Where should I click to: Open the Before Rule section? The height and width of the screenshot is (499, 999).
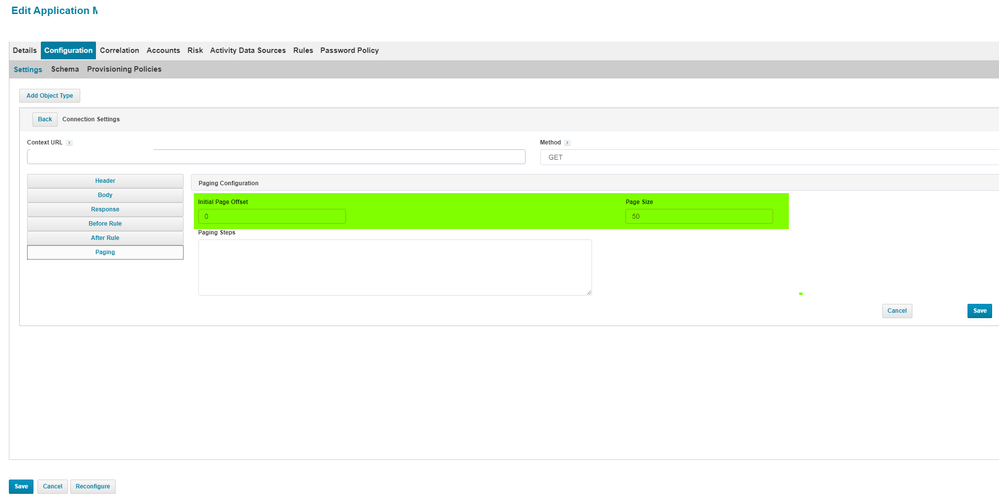click(x=105, y=224)
